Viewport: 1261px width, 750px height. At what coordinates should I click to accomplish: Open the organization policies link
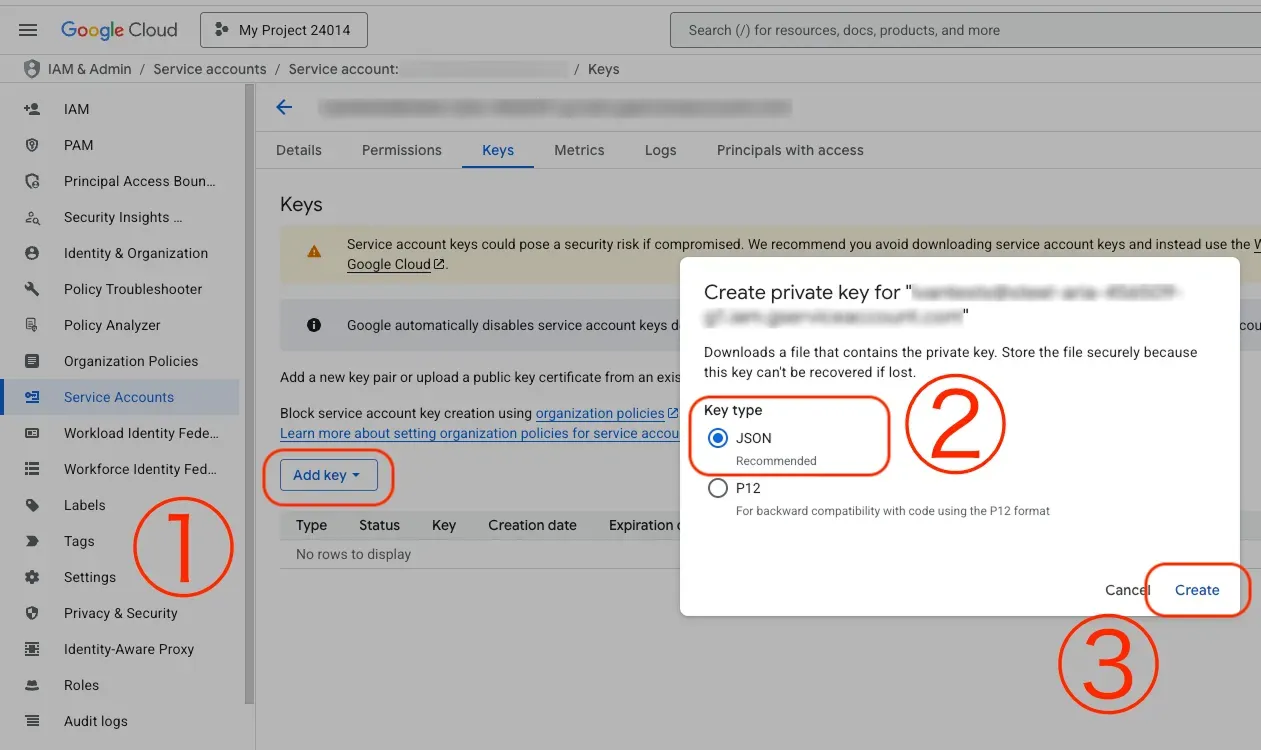click(600, 413)
